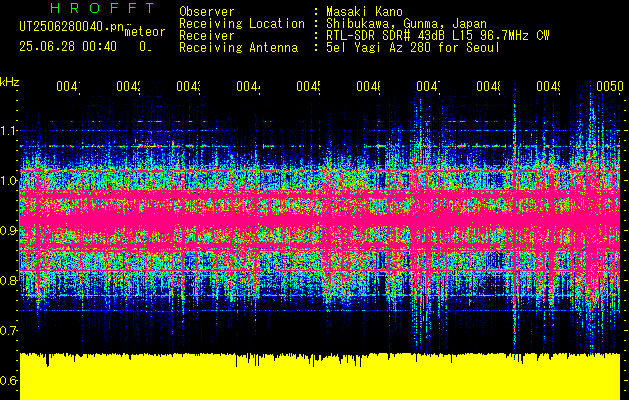The width and height of the screenshot is (629, 400).
Task: Click the 0048 time marker
Action: (x=489, y=86)
